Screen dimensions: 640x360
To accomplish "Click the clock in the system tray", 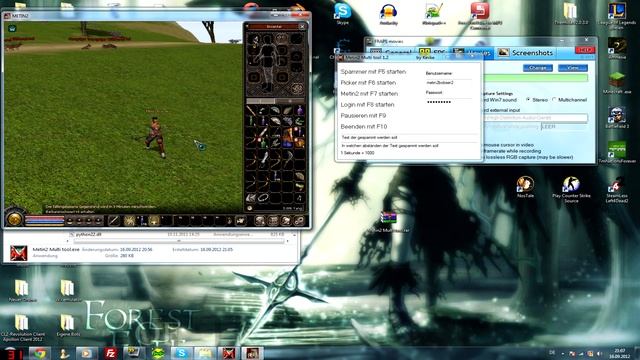I will 620,353.
